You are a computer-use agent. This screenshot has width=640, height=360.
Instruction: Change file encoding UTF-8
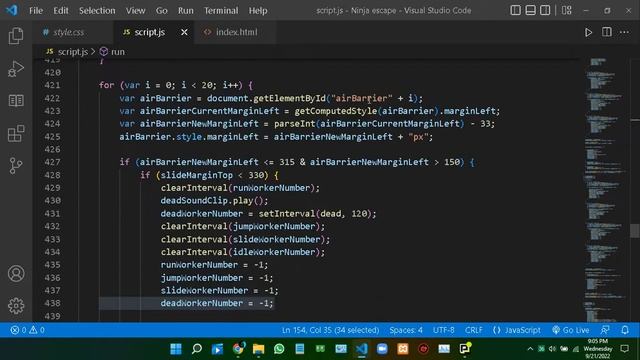tap(443, 330)
